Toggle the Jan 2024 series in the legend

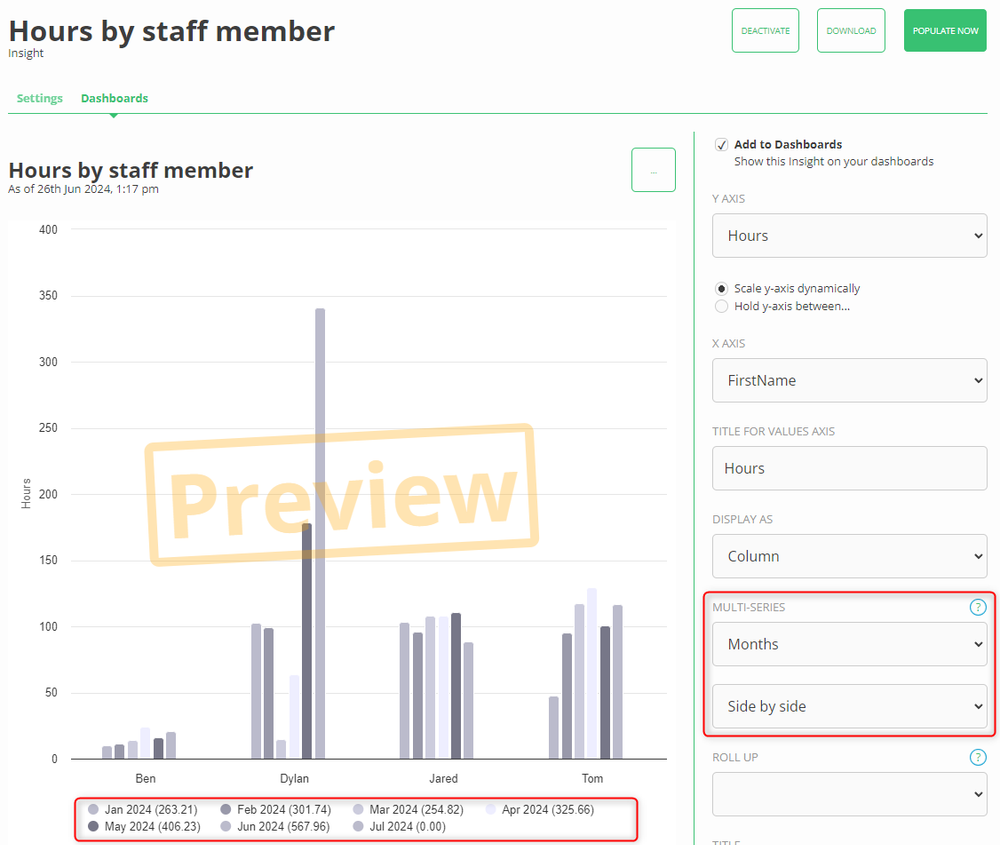point(140,810)
